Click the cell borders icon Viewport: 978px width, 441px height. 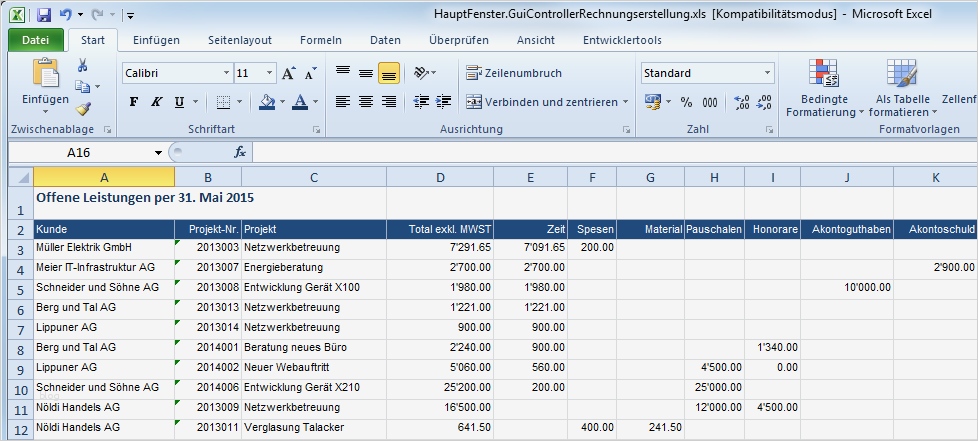point(223,102)
